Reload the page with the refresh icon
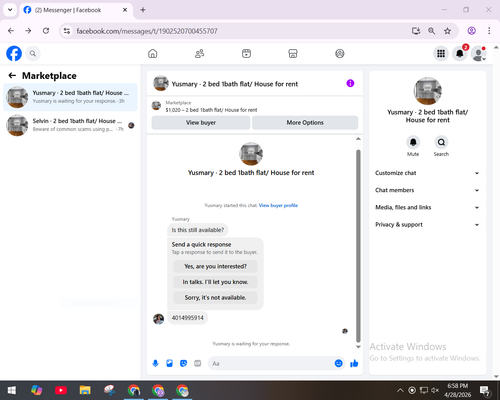Viewport: 500px width, 400px height. [x=46, y=31]
